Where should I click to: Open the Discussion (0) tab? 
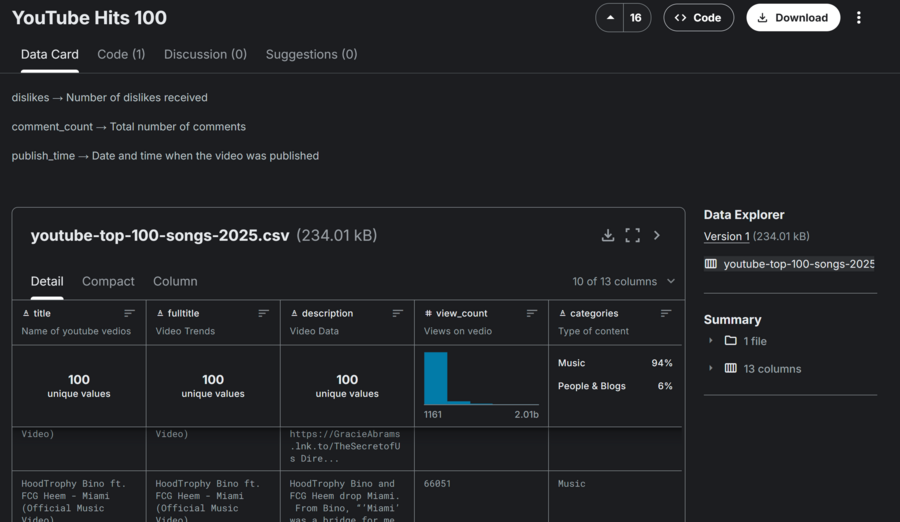(x=205, y=54)
